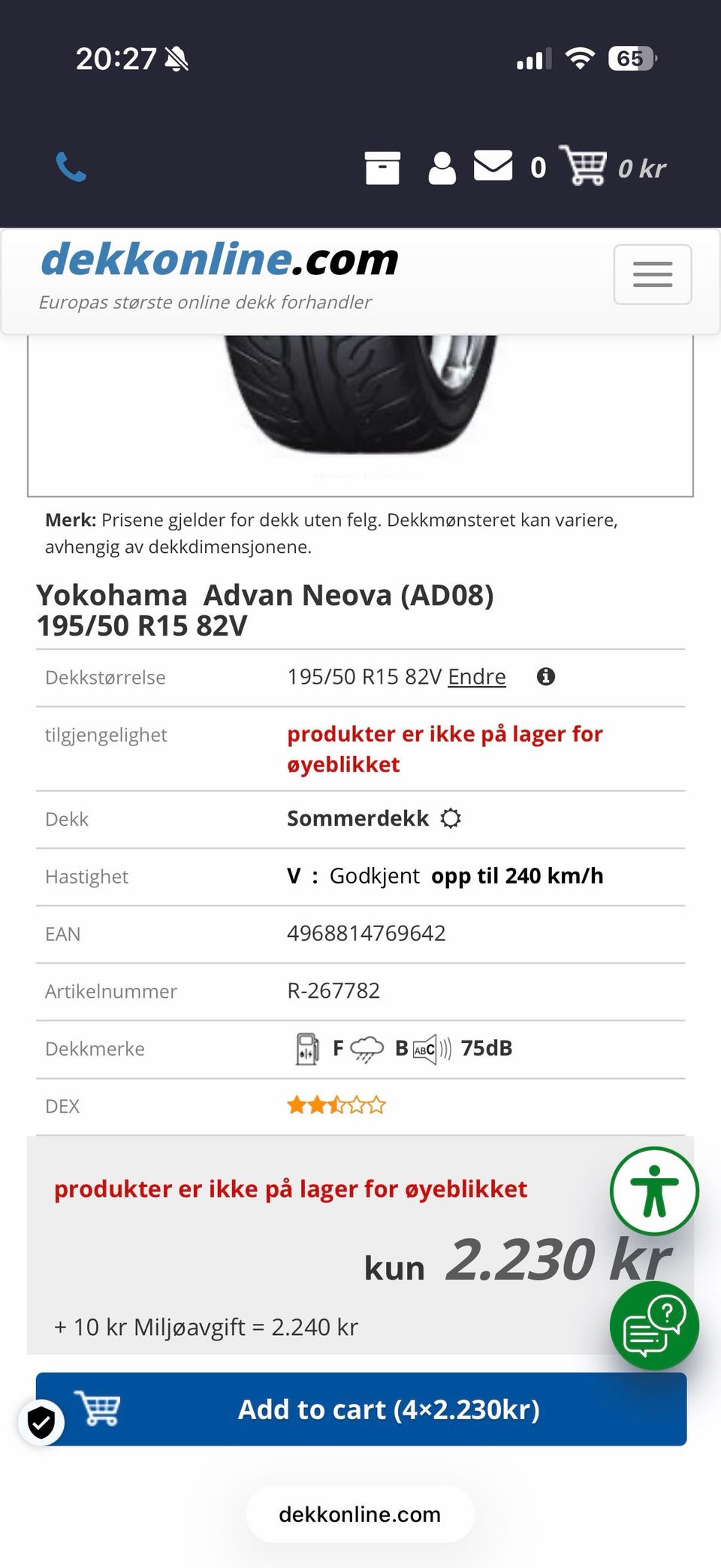Click the shield verification badge
Image resolution: width=721 pixels, height=1568 pixels.
tap(41, 1421)
